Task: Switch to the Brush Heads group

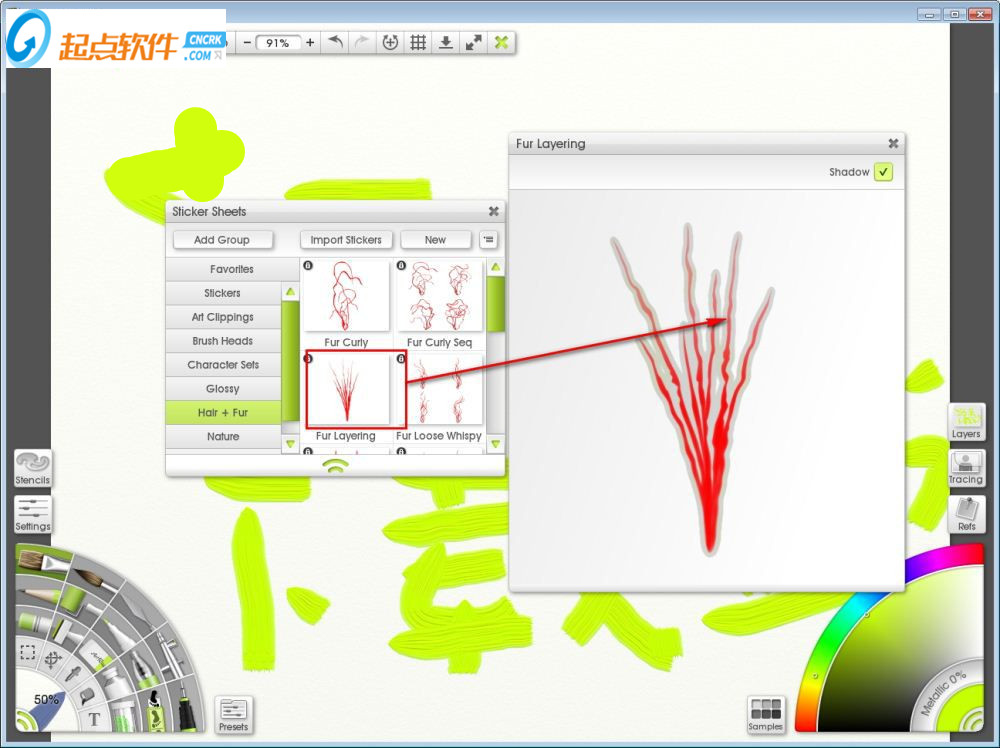Action: click(x=223, y=341)
